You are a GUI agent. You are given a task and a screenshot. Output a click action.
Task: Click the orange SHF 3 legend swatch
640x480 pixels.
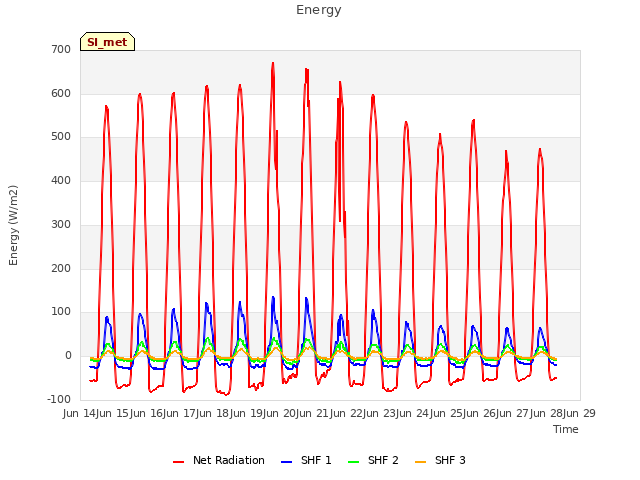pyautogui.click(x=420, y=462)
